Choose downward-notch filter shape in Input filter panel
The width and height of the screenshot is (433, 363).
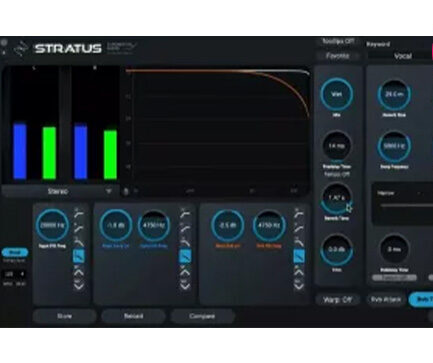(x=79, y=285)
